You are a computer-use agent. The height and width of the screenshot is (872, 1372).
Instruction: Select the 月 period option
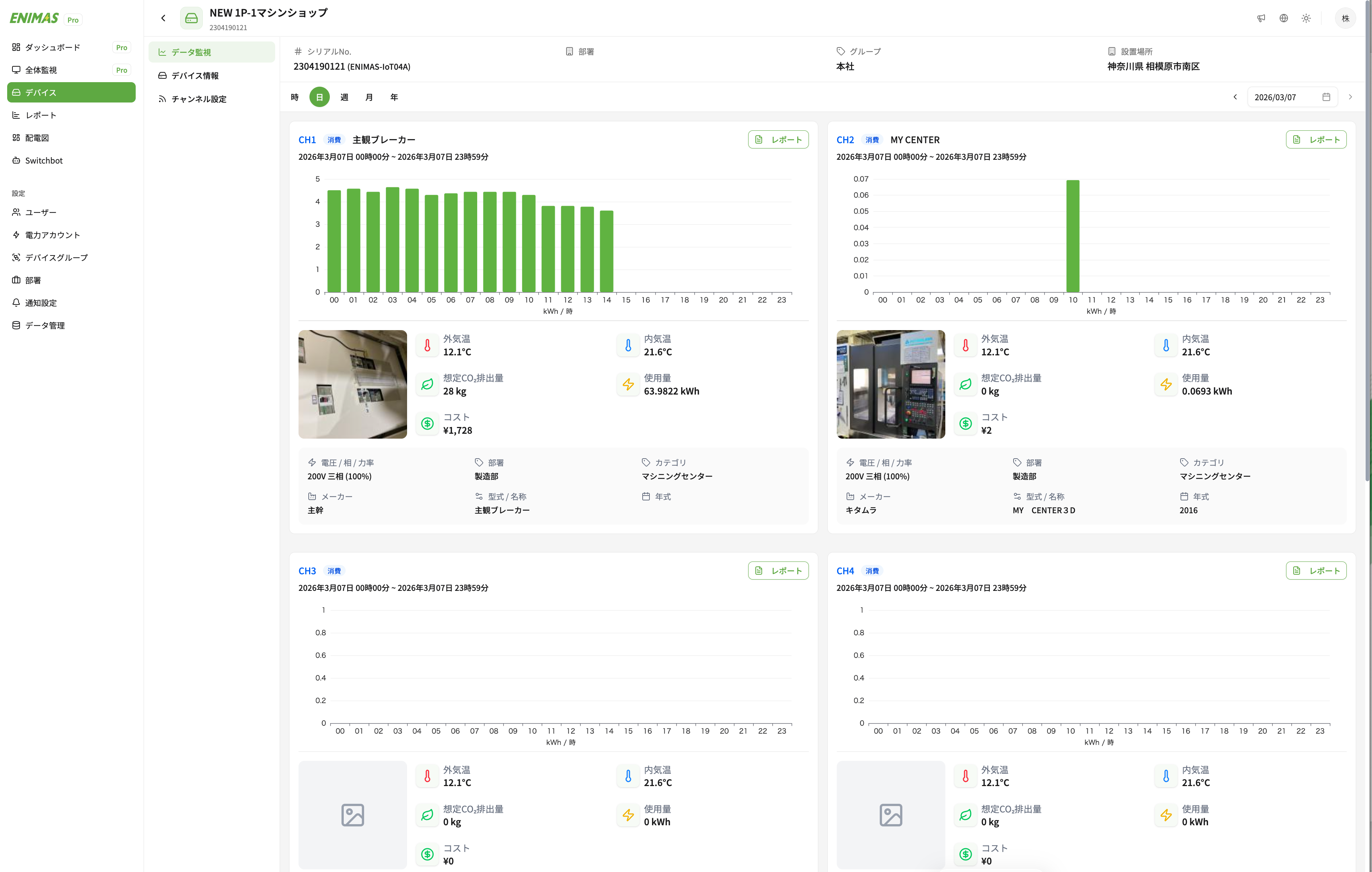tap(369, 97)
